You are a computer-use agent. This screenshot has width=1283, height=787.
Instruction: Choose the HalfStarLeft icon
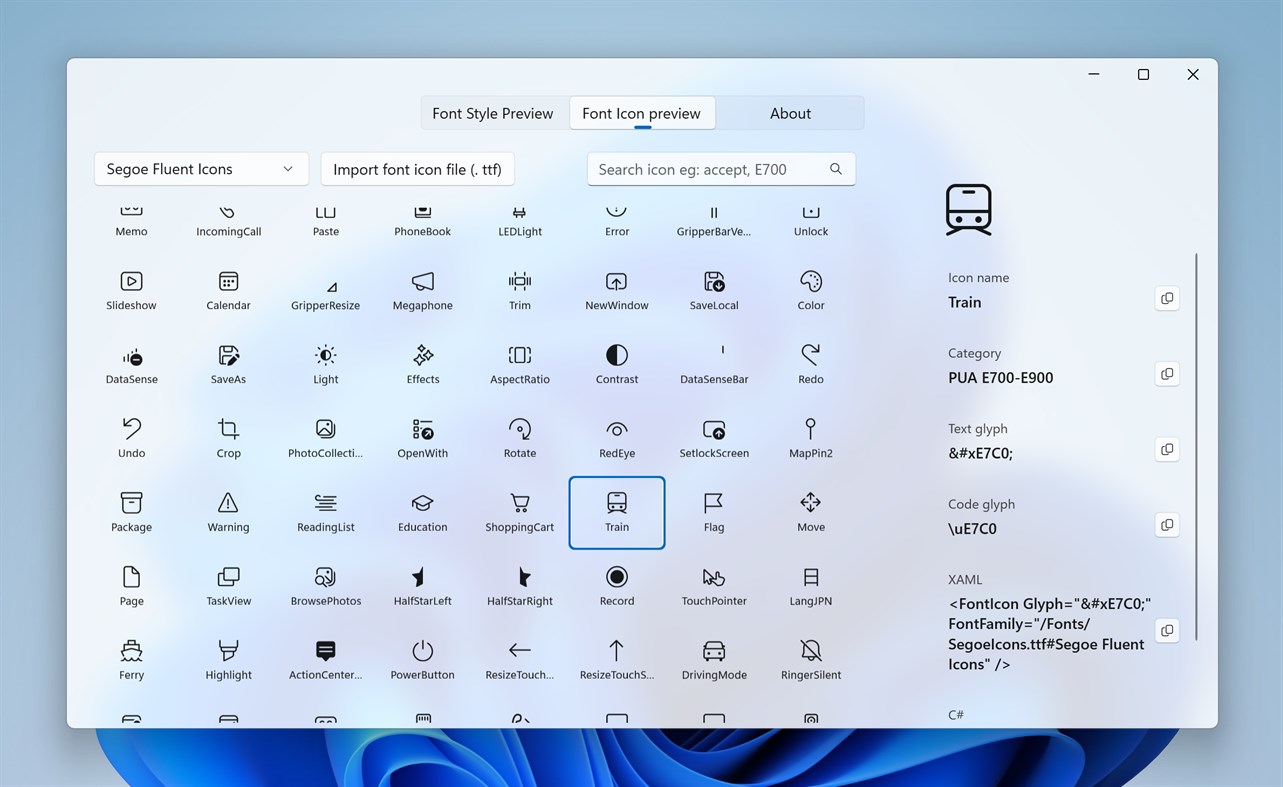[422, 587]
